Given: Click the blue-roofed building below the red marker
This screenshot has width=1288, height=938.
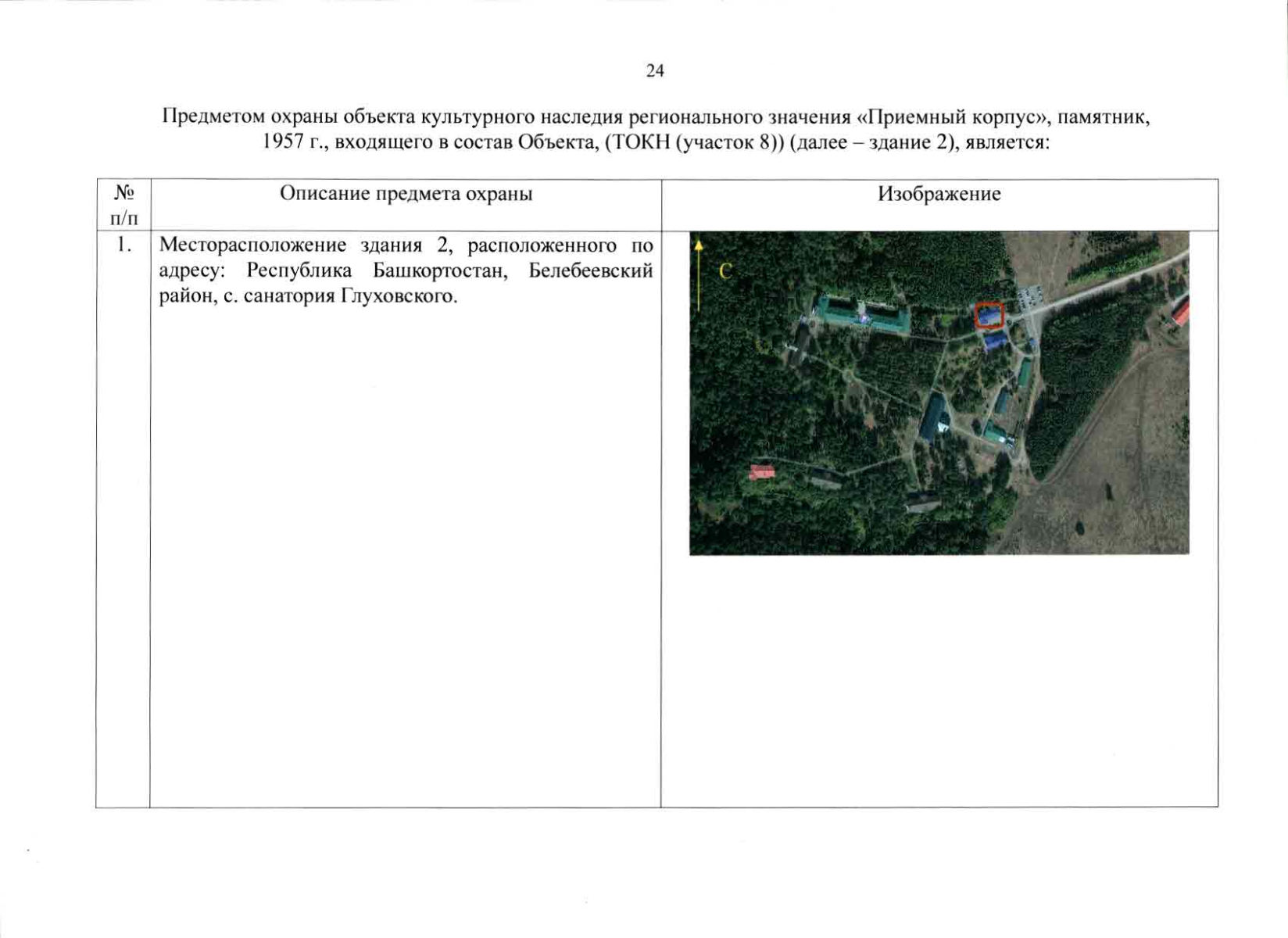Looking at the screenshot, I should pos(996,342).
